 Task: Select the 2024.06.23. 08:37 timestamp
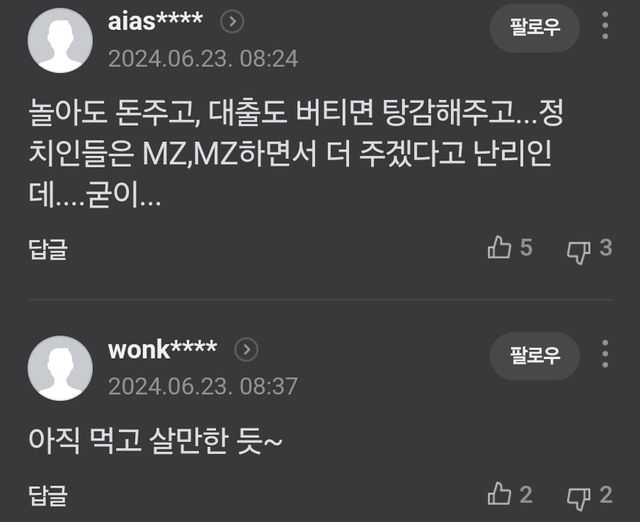click(x=203, y=387)
